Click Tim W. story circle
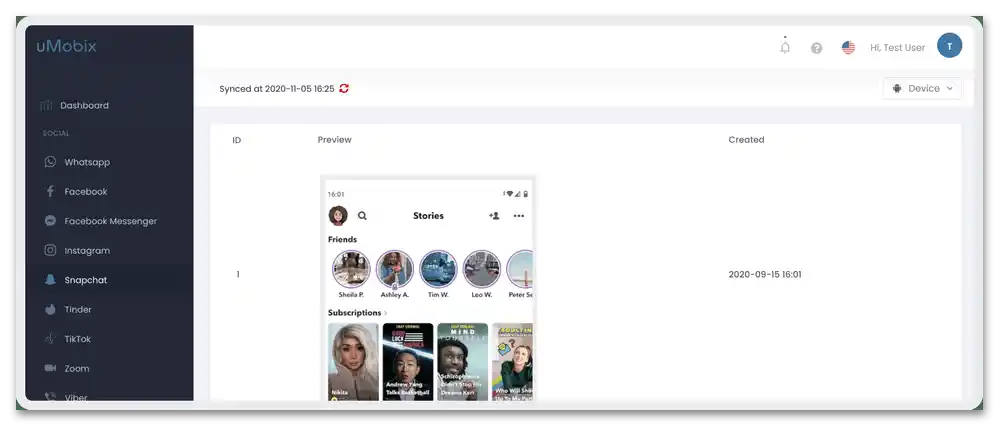Image resolution: width=999 pixels, height=426 pixels. [x=438, y=269]
